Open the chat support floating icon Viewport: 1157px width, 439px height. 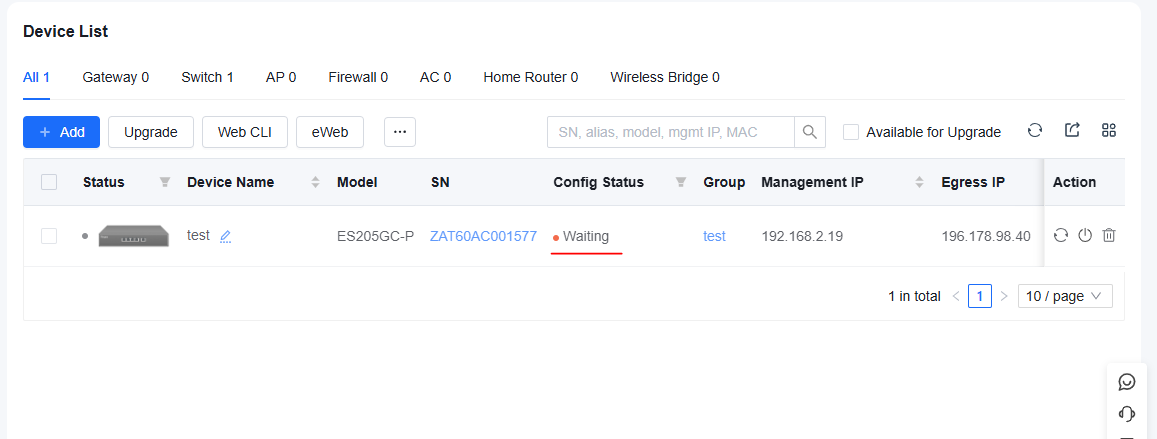pos(1127,381)
